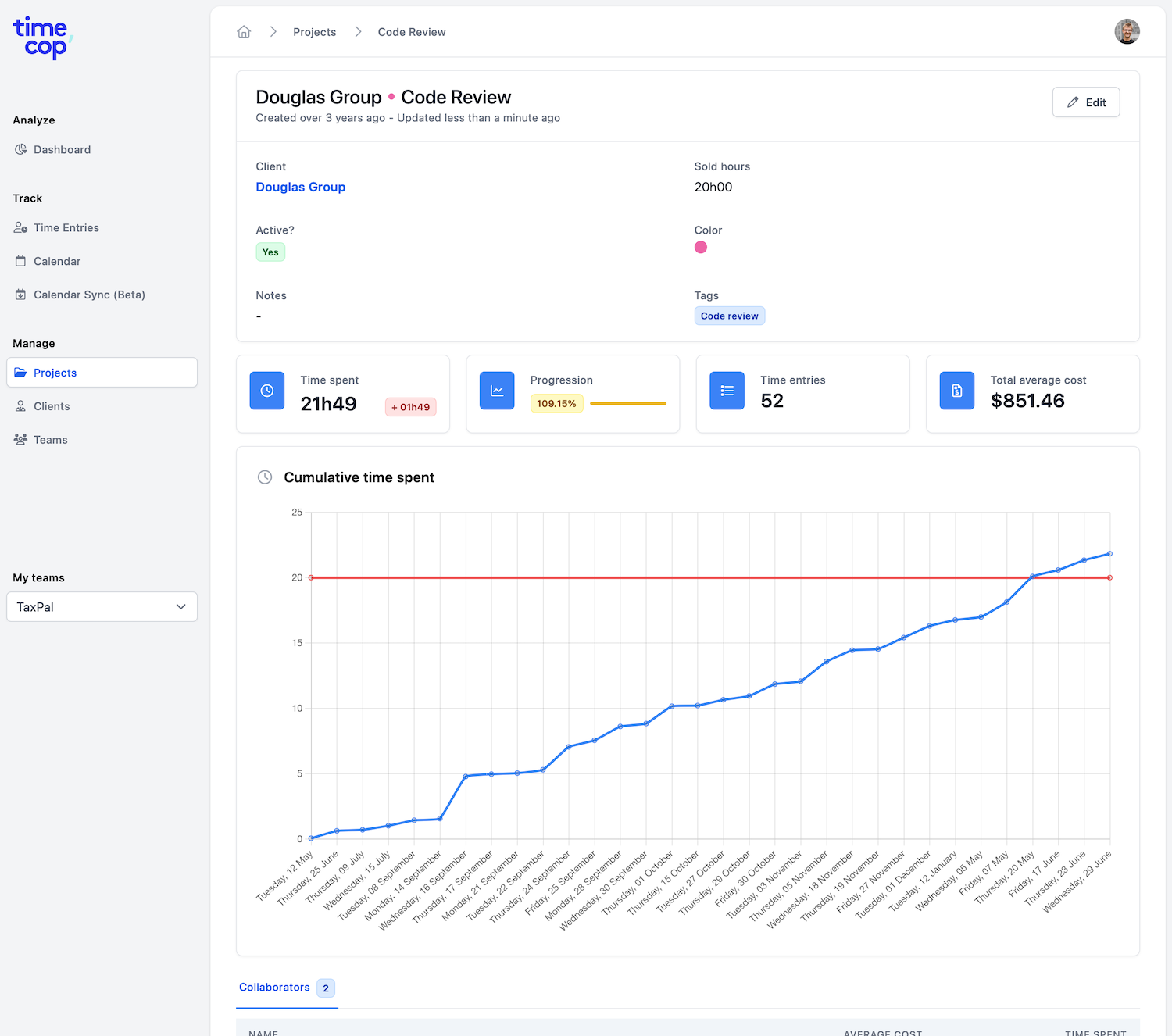This screenshot has height=1036, width=1172.
Task: Open Dashboard from the sidebar
Action: [x=62, y=150]
